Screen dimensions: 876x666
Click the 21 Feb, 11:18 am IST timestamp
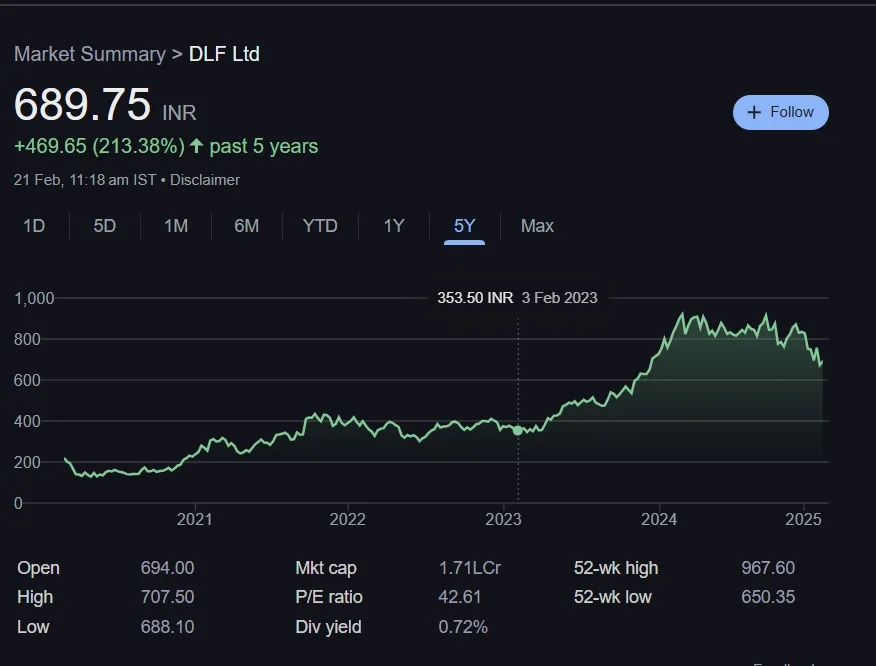click(85, 180)
